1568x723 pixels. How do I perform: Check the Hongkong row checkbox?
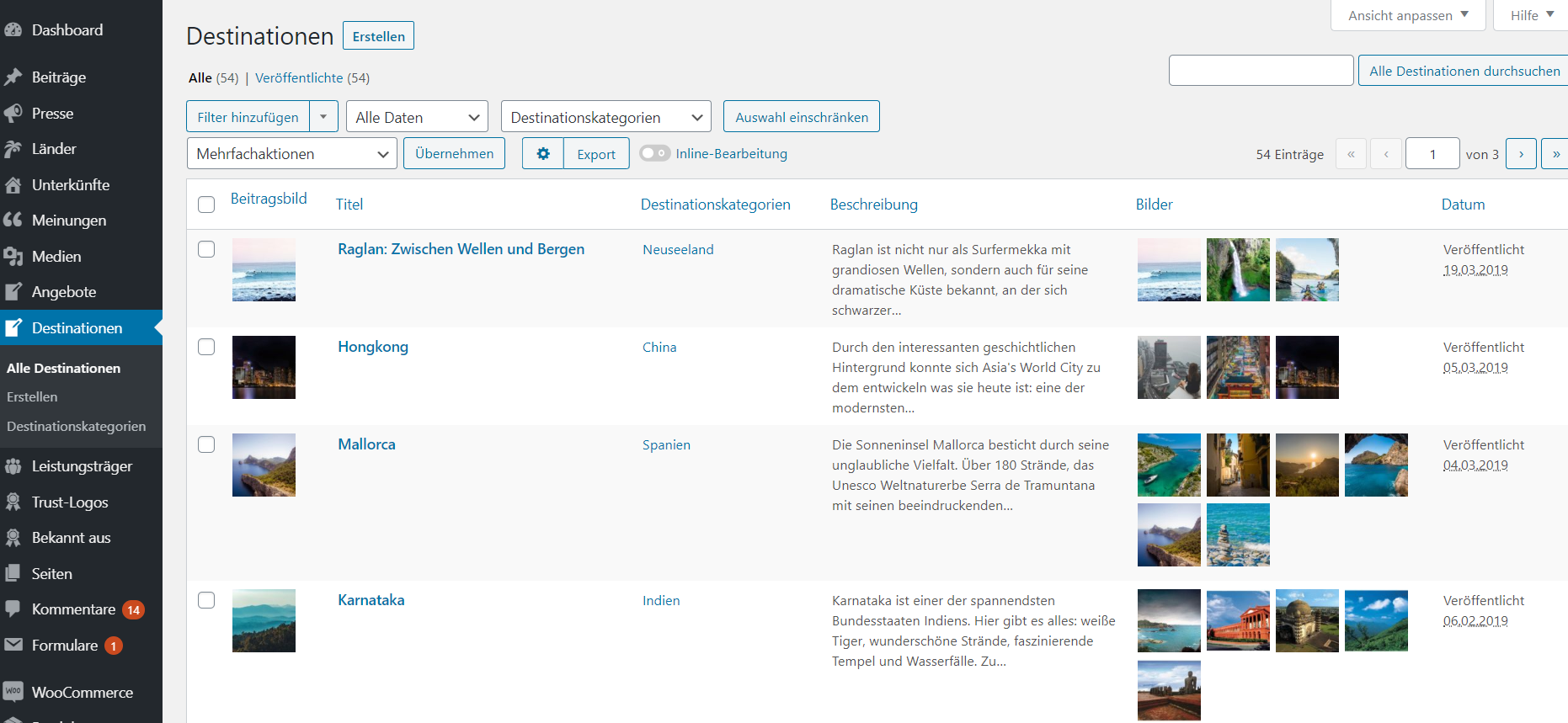(206, 347)
